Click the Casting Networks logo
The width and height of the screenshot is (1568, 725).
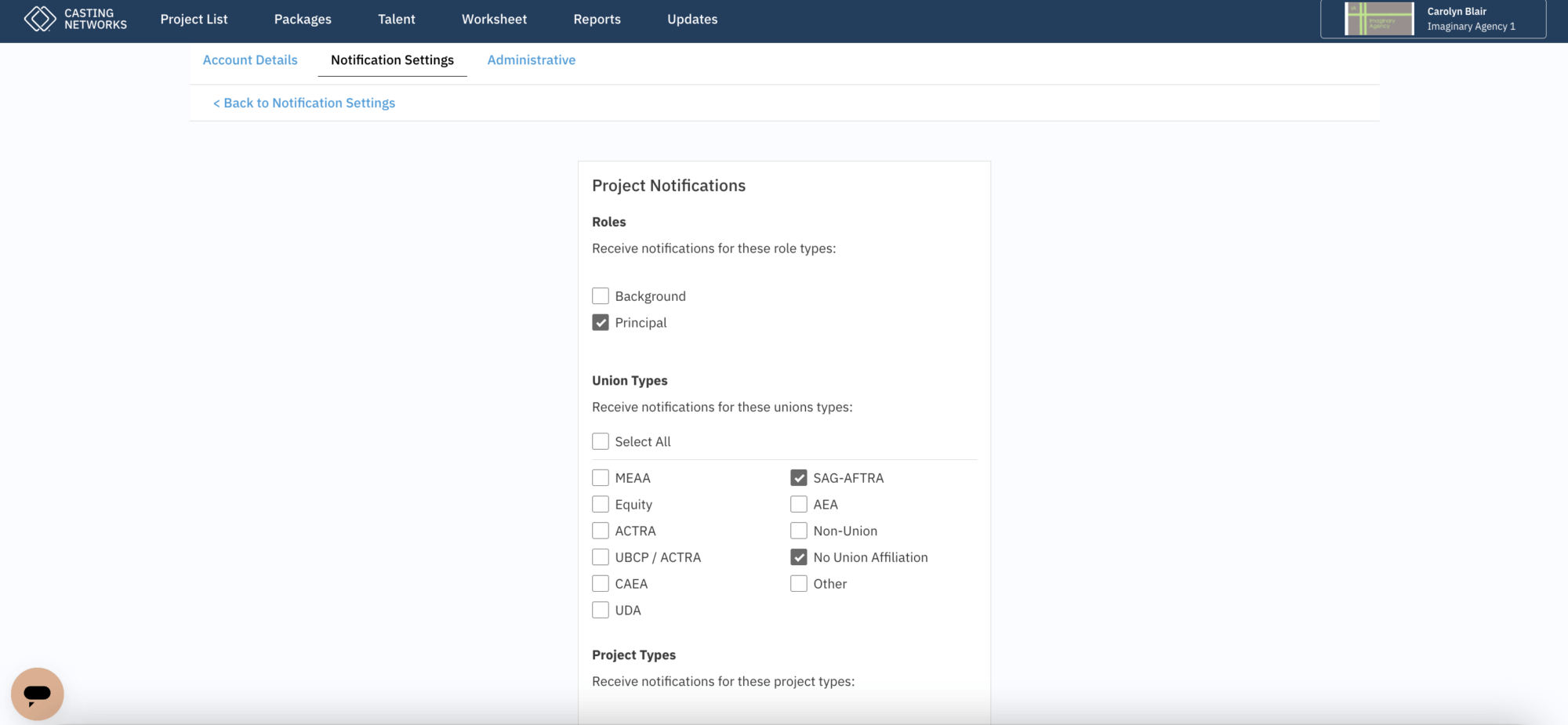[74, 18]
